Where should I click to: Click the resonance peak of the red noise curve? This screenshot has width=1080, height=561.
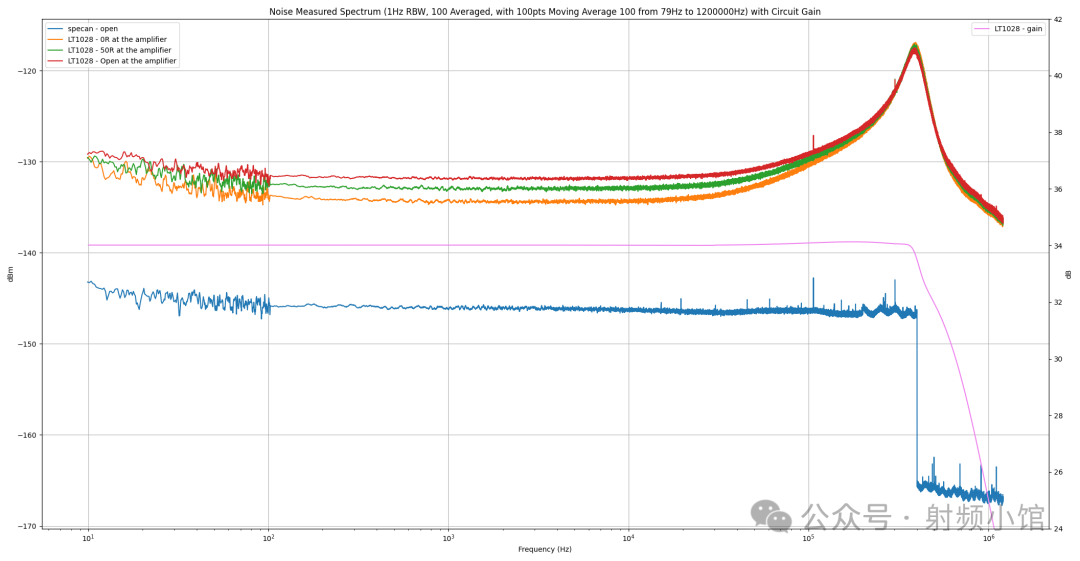pyautogui.click(x=914, y=49)
